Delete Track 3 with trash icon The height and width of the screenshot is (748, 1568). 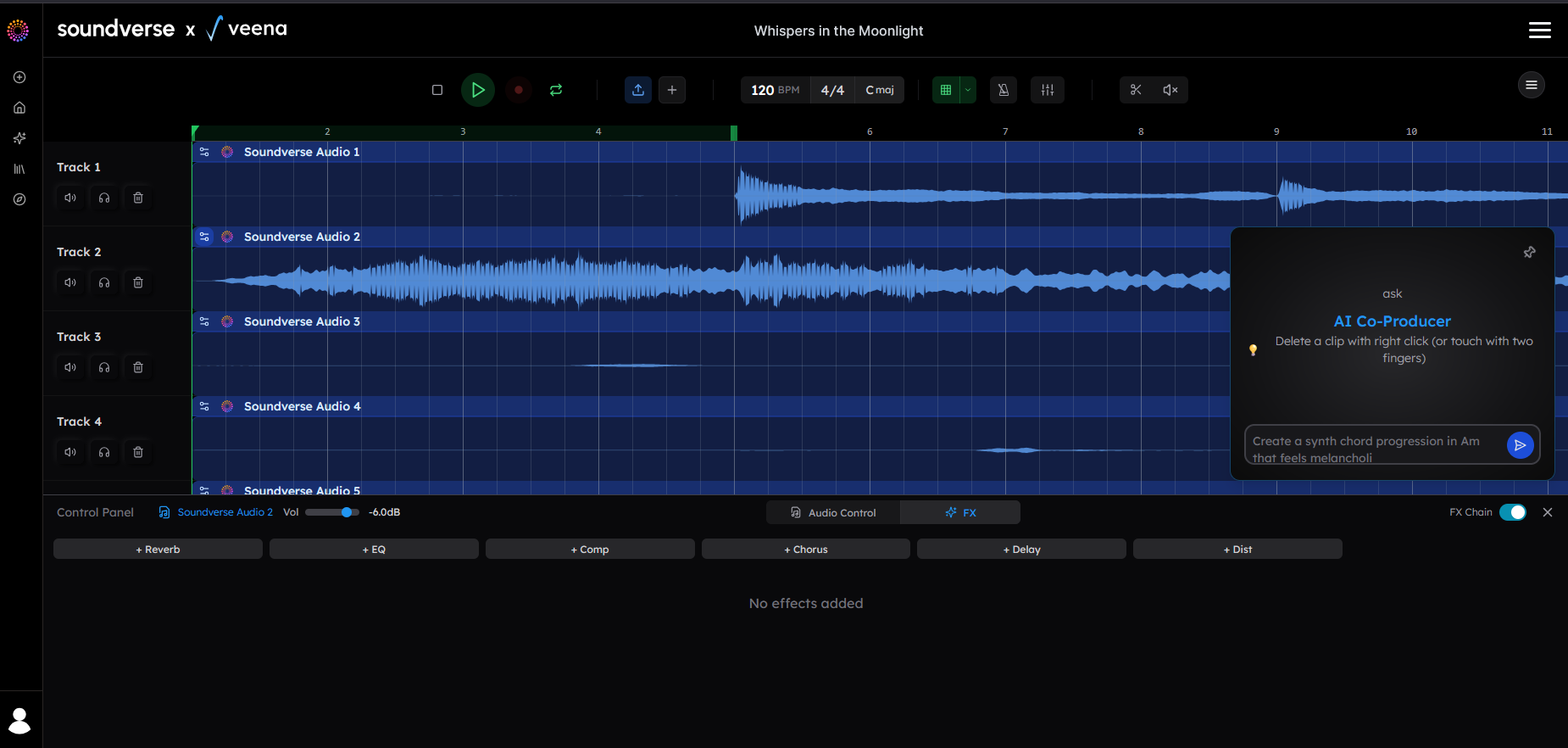(x=138, y=367)
